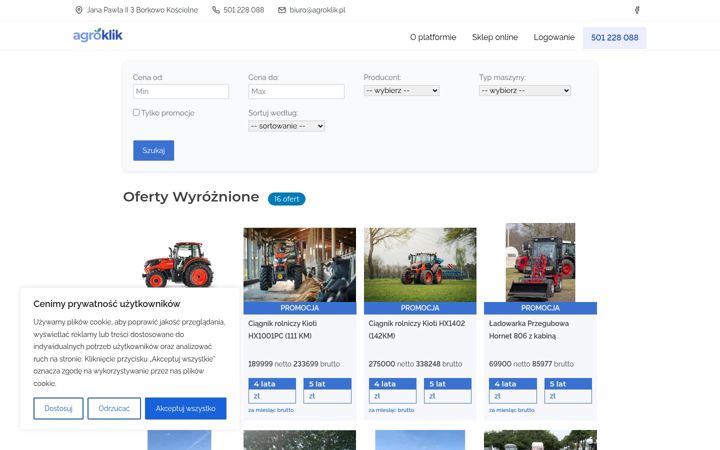Click the 16 ofert badge

[x=287, y=199]
